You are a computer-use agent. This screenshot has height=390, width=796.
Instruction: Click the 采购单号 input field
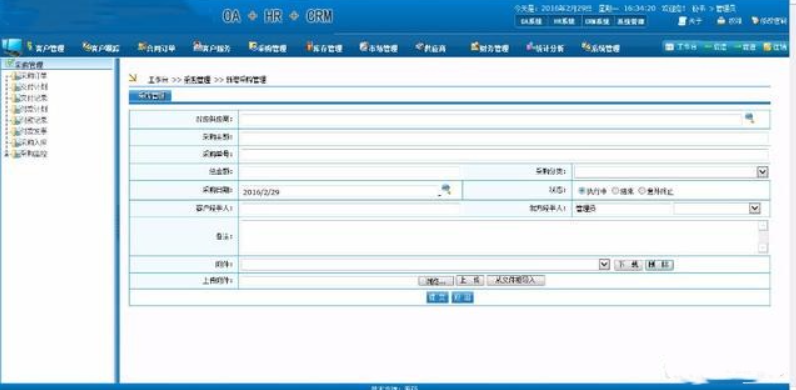point(504,154)
